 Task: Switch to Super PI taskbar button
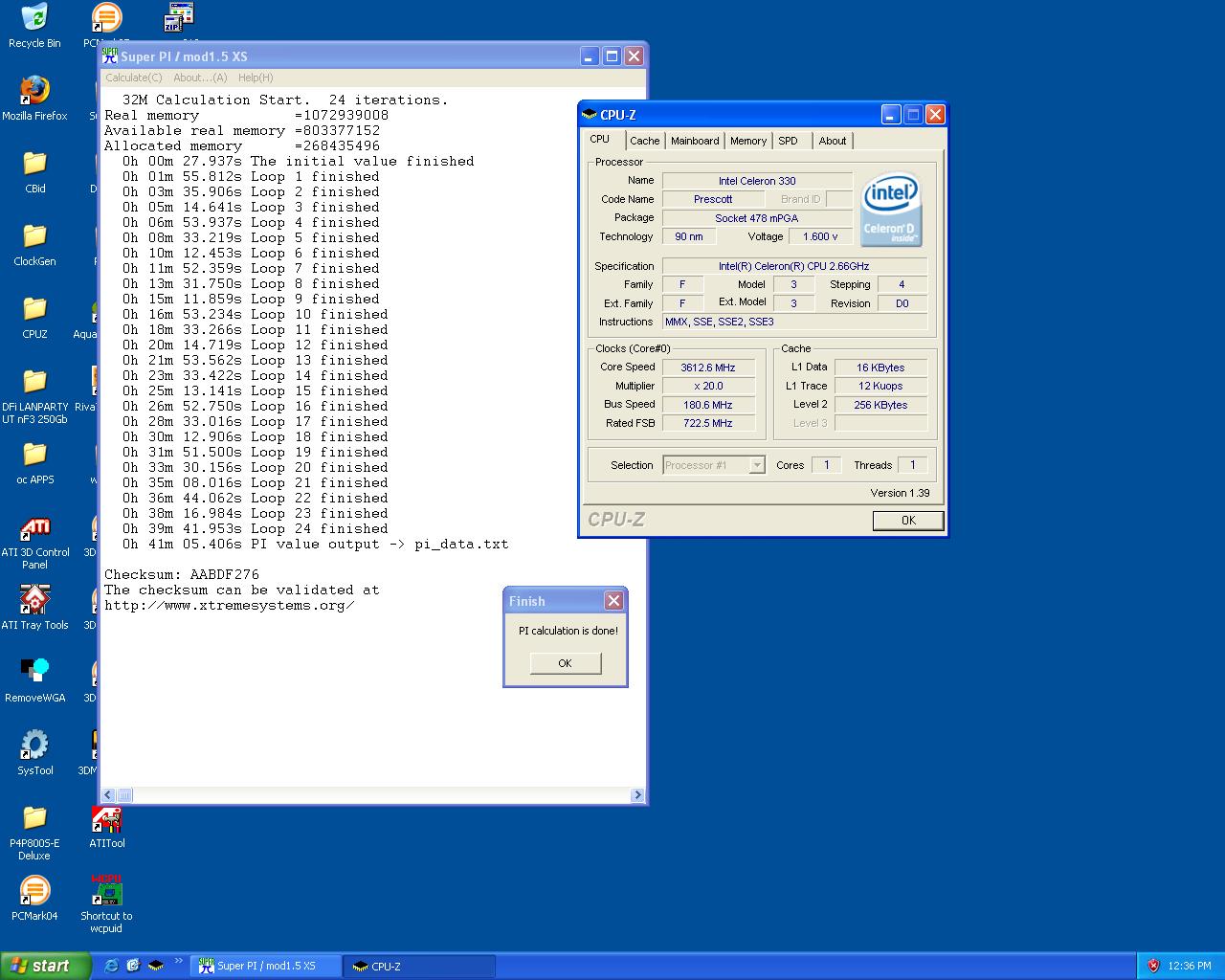[x=266, y=966]
